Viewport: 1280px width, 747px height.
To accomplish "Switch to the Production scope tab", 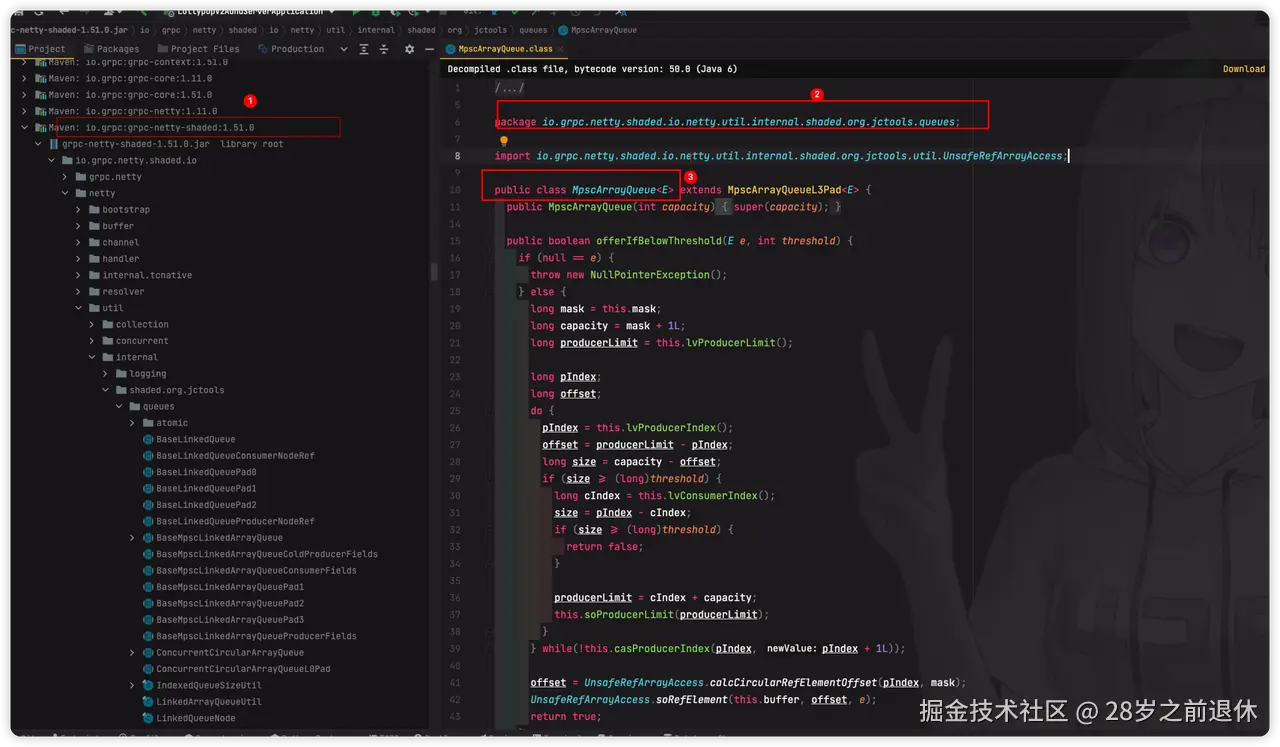I will [289, 49].
